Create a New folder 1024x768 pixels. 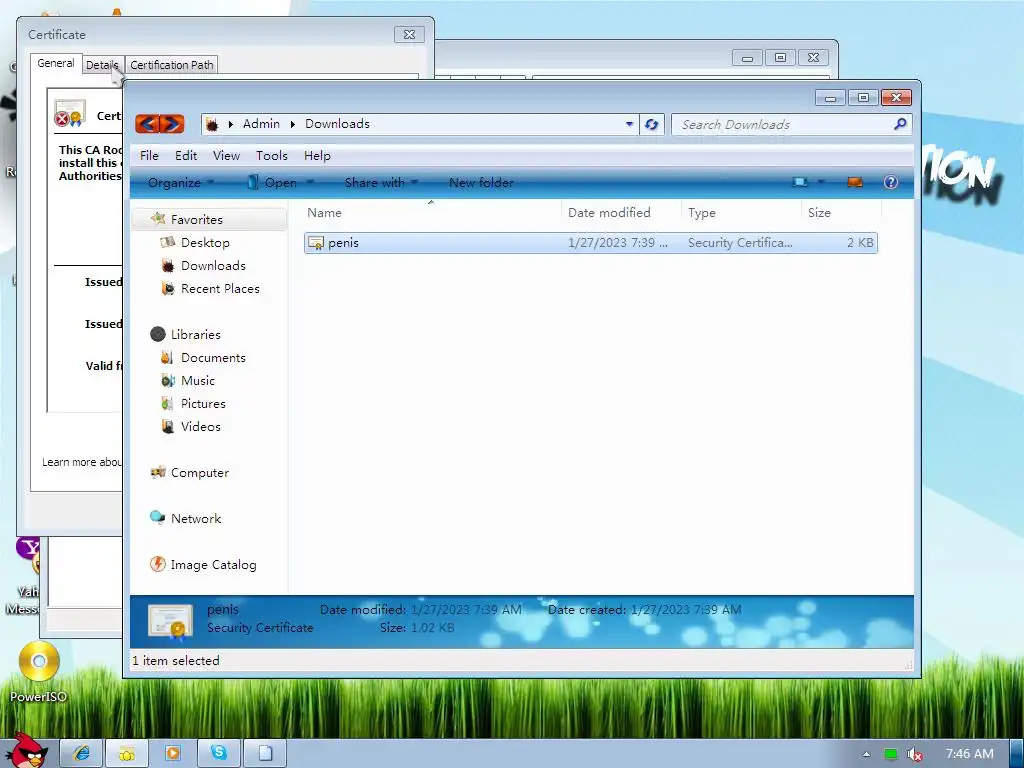coord(481,183)
